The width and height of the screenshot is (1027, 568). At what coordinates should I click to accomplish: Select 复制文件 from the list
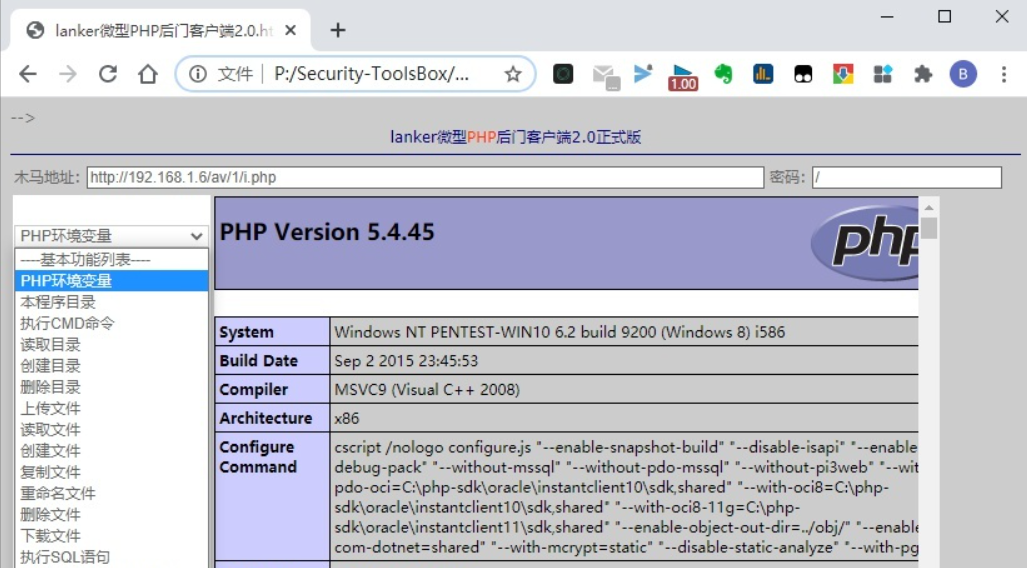(111, 472)
